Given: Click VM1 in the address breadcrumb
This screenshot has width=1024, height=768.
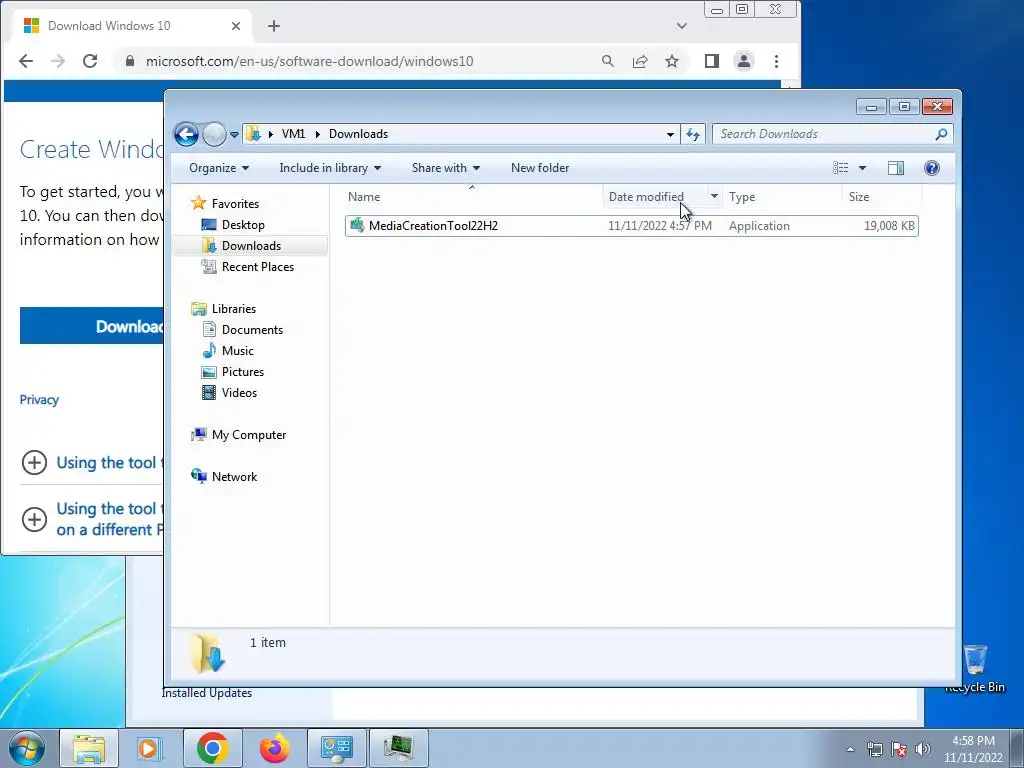Looking at the screenshot, I should pyautogui.click(x=293, y=134).
